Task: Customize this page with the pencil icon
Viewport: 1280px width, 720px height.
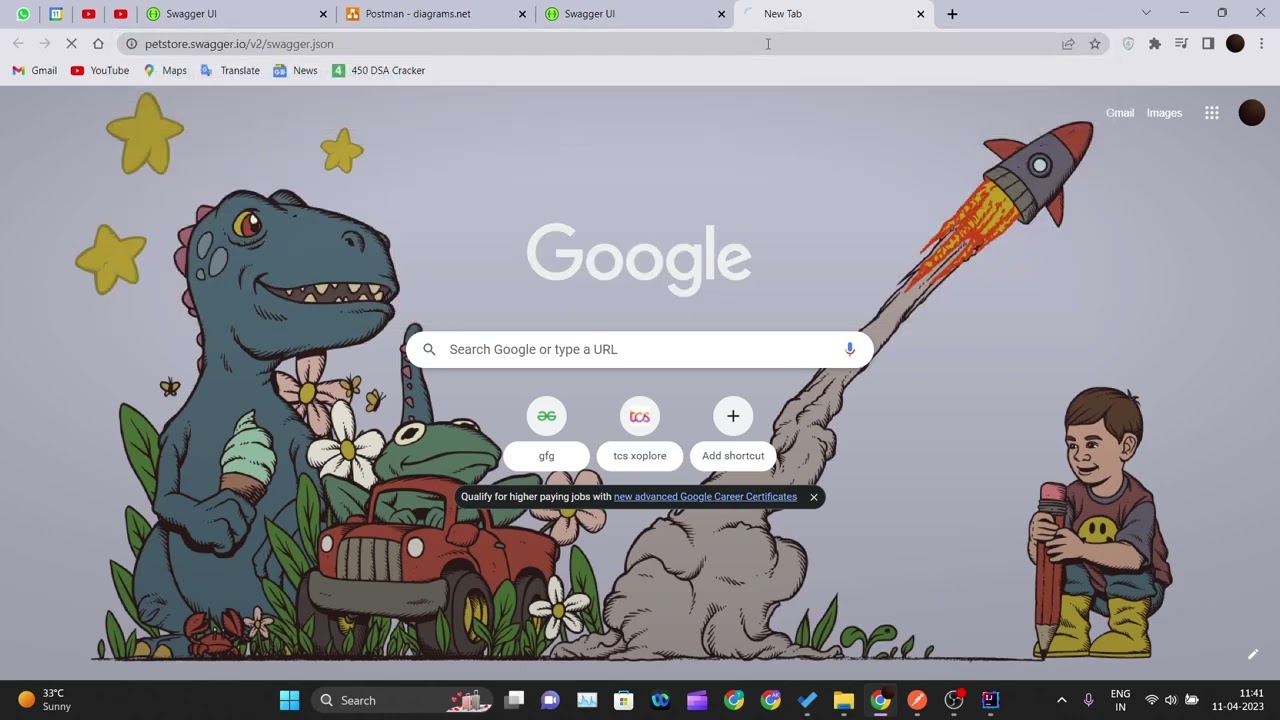Action: (x=1252, y=654)
